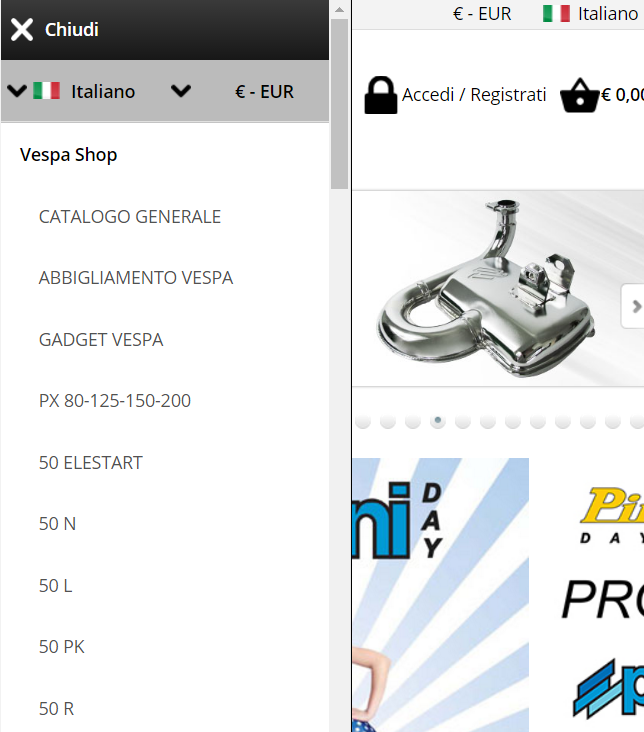Open the shopping basket icon

coord(579,95)
